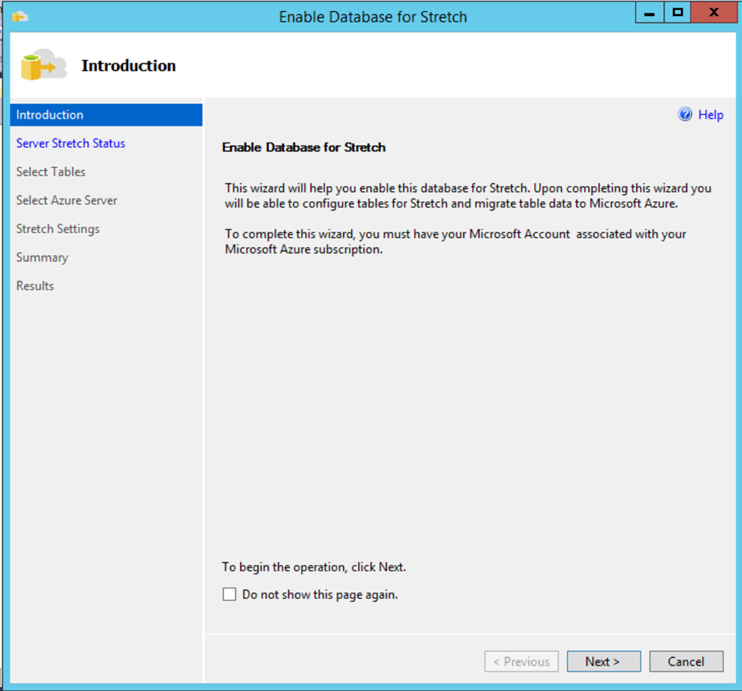Select the Results step in sidebar
Viewport: 742px width, 691px height.
35,286
